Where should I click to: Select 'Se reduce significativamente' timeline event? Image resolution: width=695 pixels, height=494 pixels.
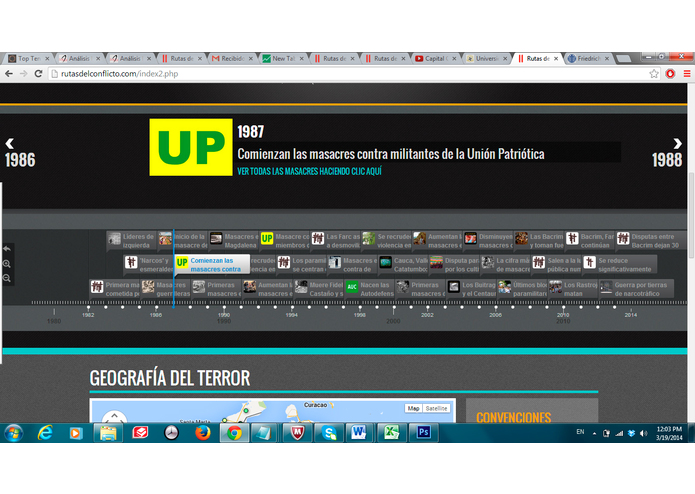click(x=619, y=265)
